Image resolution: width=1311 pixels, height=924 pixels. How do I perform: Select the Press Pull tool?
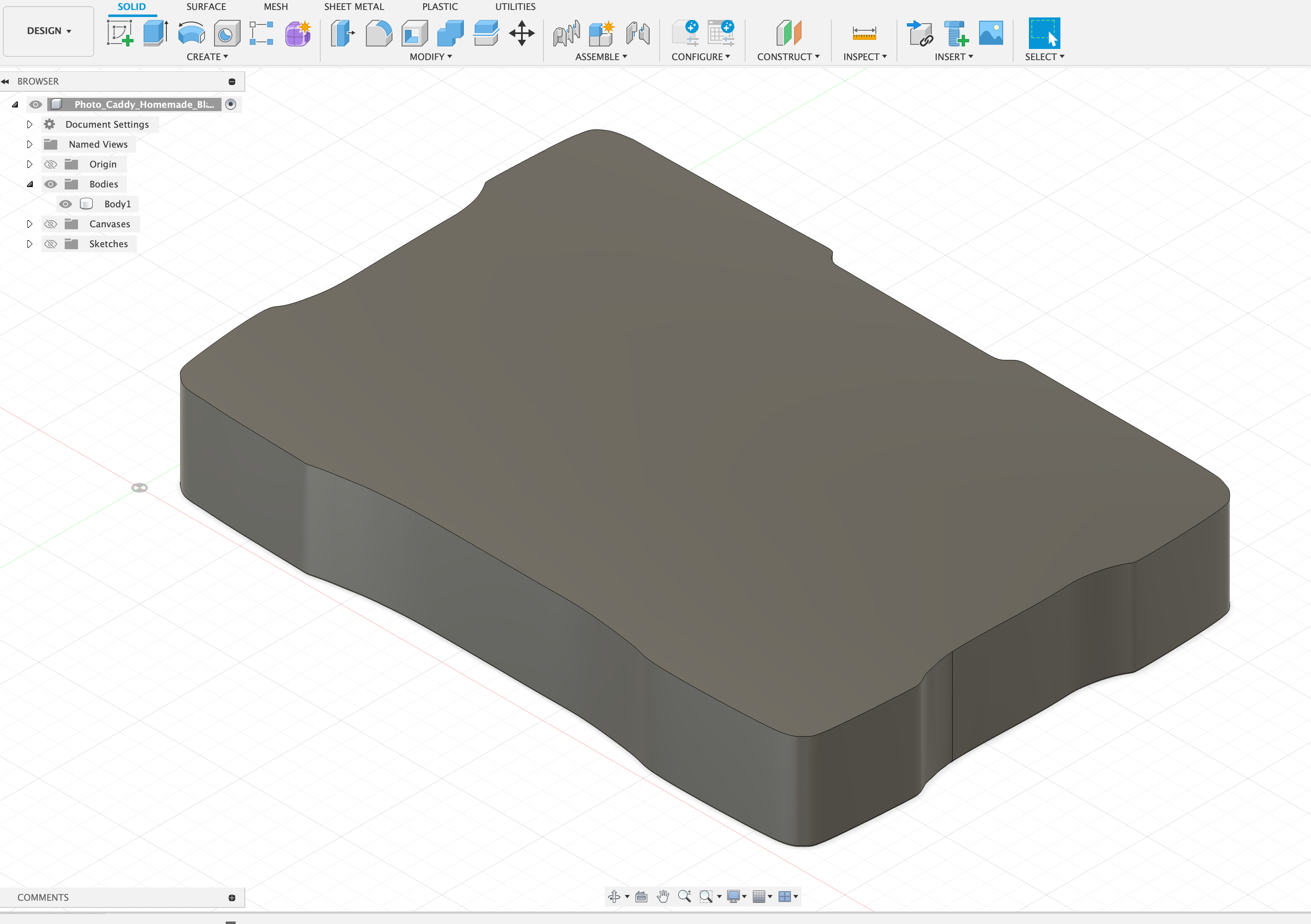click(343, 33)
